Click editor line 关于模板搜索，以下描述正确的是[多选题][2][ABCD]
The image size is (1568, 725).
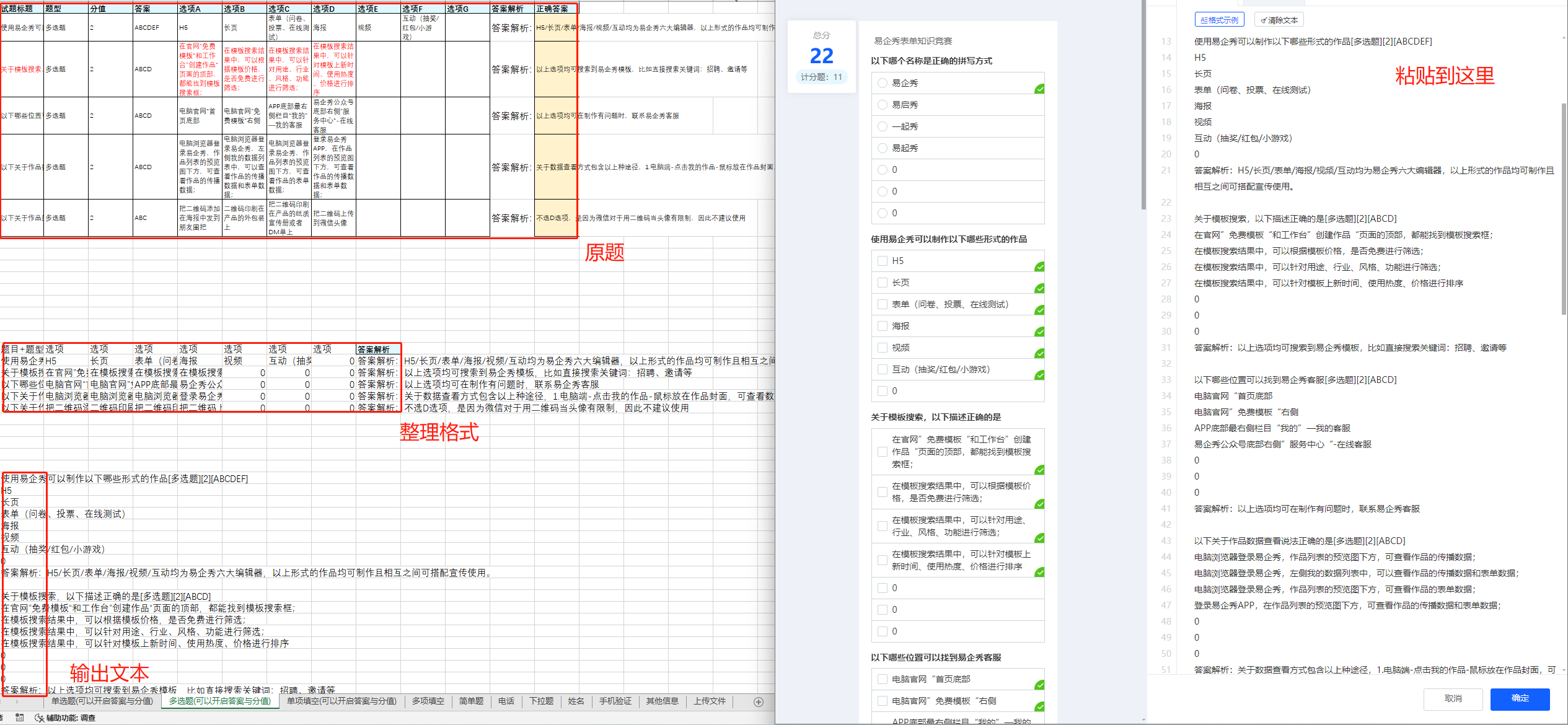(x=1295, y=219)
